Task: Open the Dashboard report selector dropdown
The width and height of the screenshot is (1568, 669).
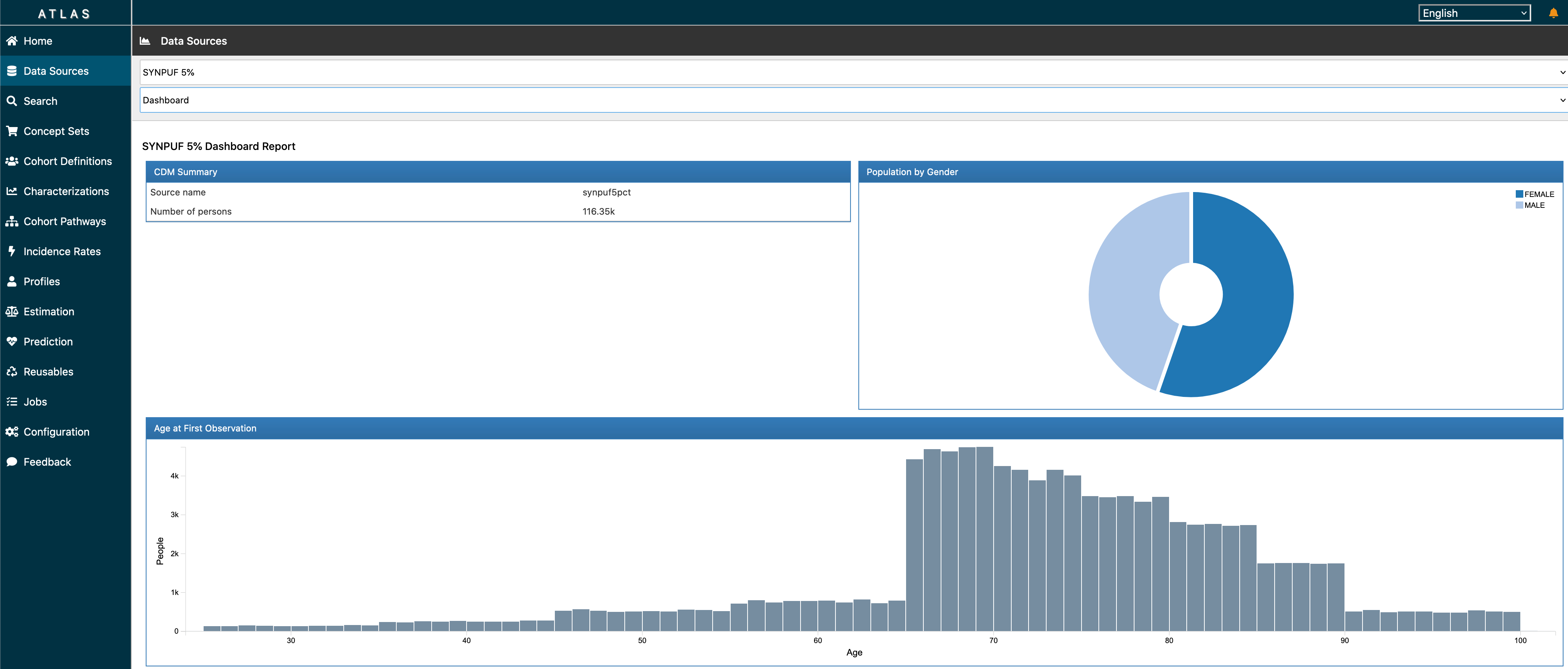Action: point(852,100)
